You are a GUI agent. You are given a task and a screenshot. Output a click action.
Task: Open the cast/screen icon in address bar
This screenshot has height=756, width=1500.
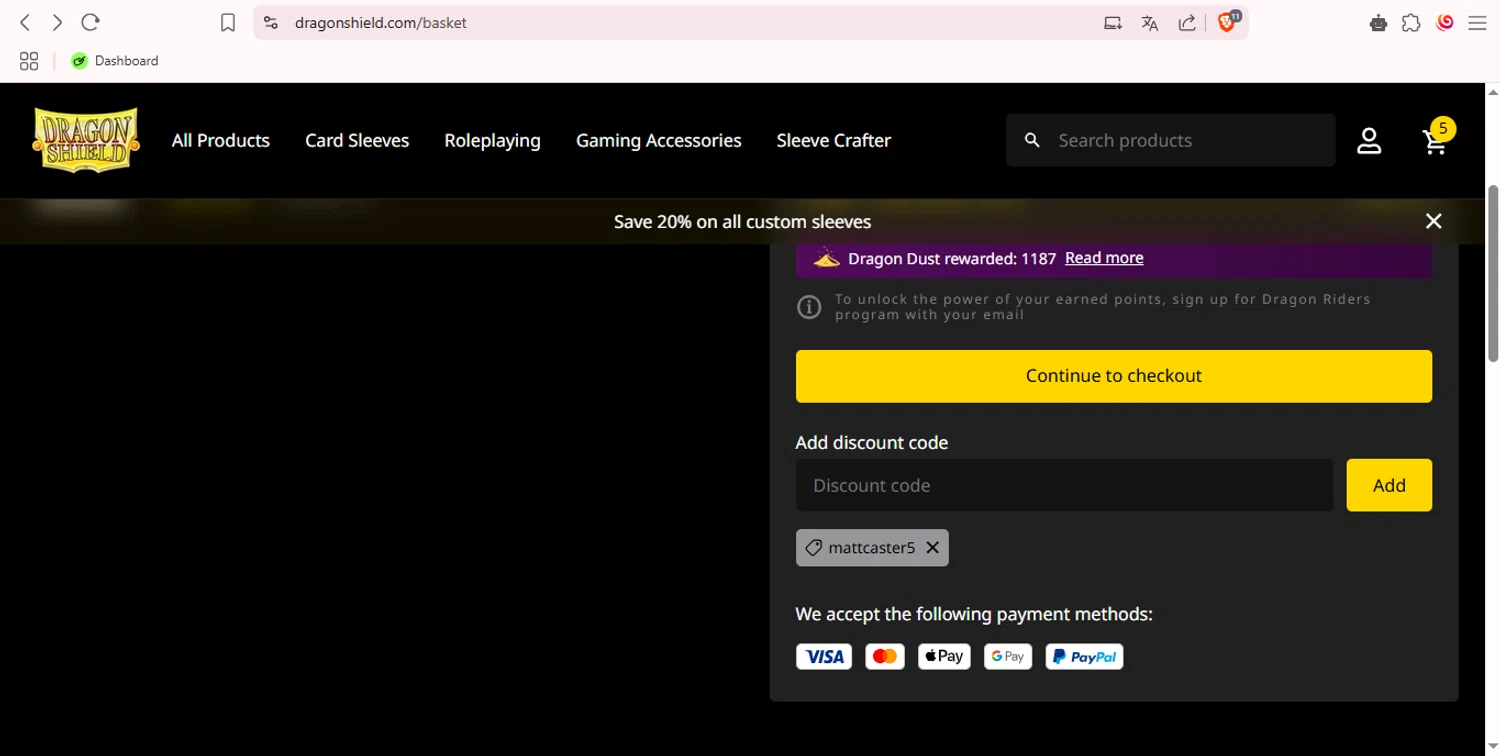[1113, 23]
